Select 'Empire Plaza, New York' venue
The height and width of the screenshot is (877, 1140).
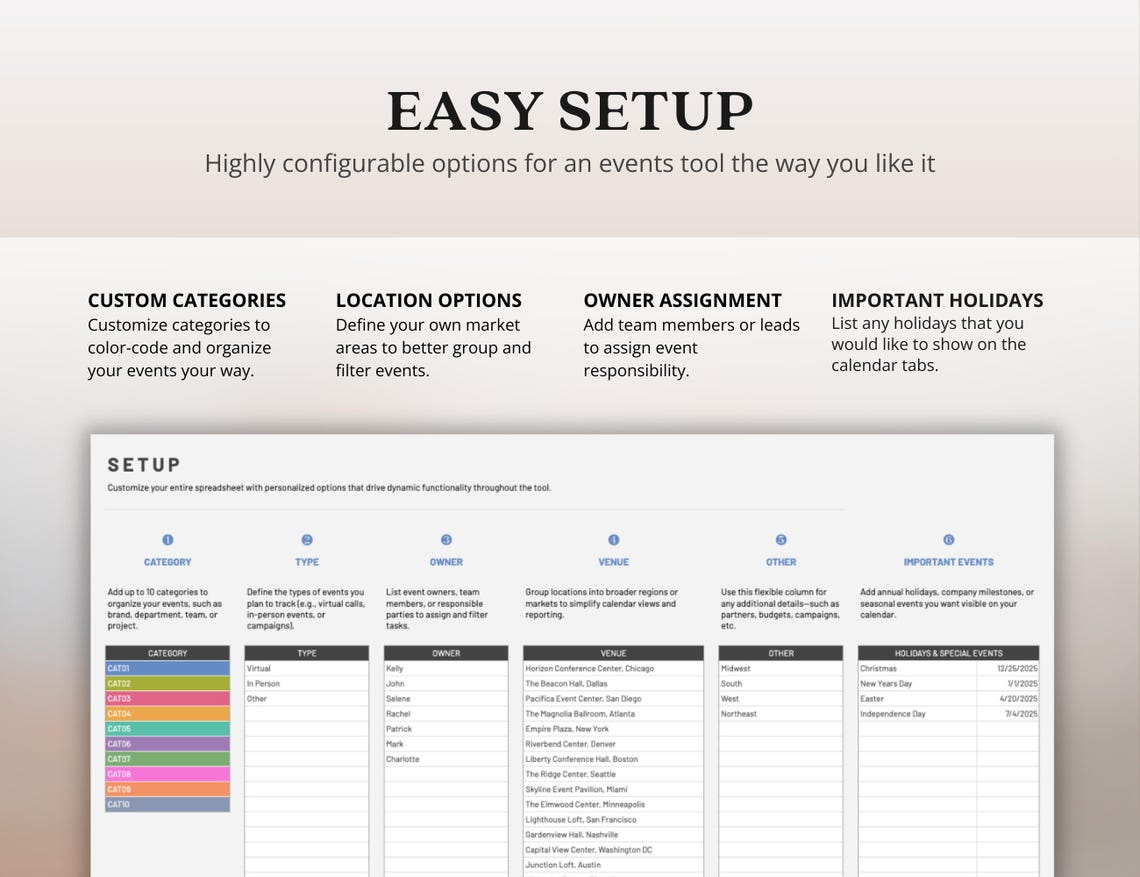pyautogui.click(x=614, y=729)
